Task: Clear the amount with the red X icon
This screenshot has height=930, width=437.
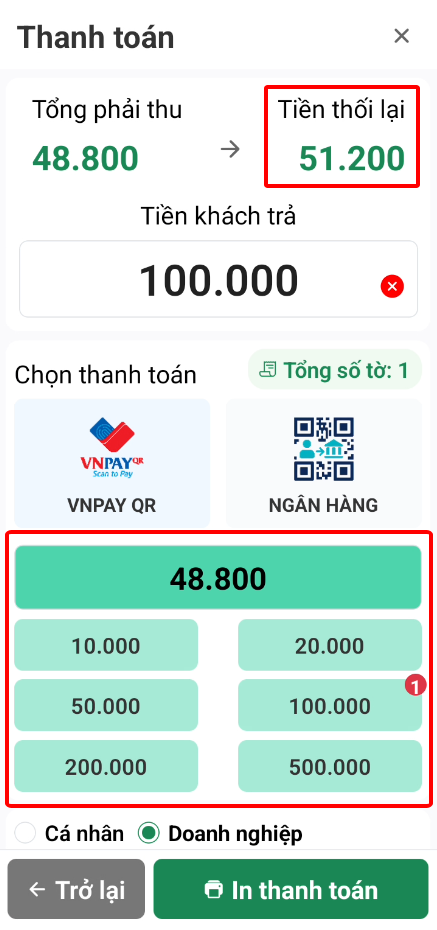Action: 392,287
